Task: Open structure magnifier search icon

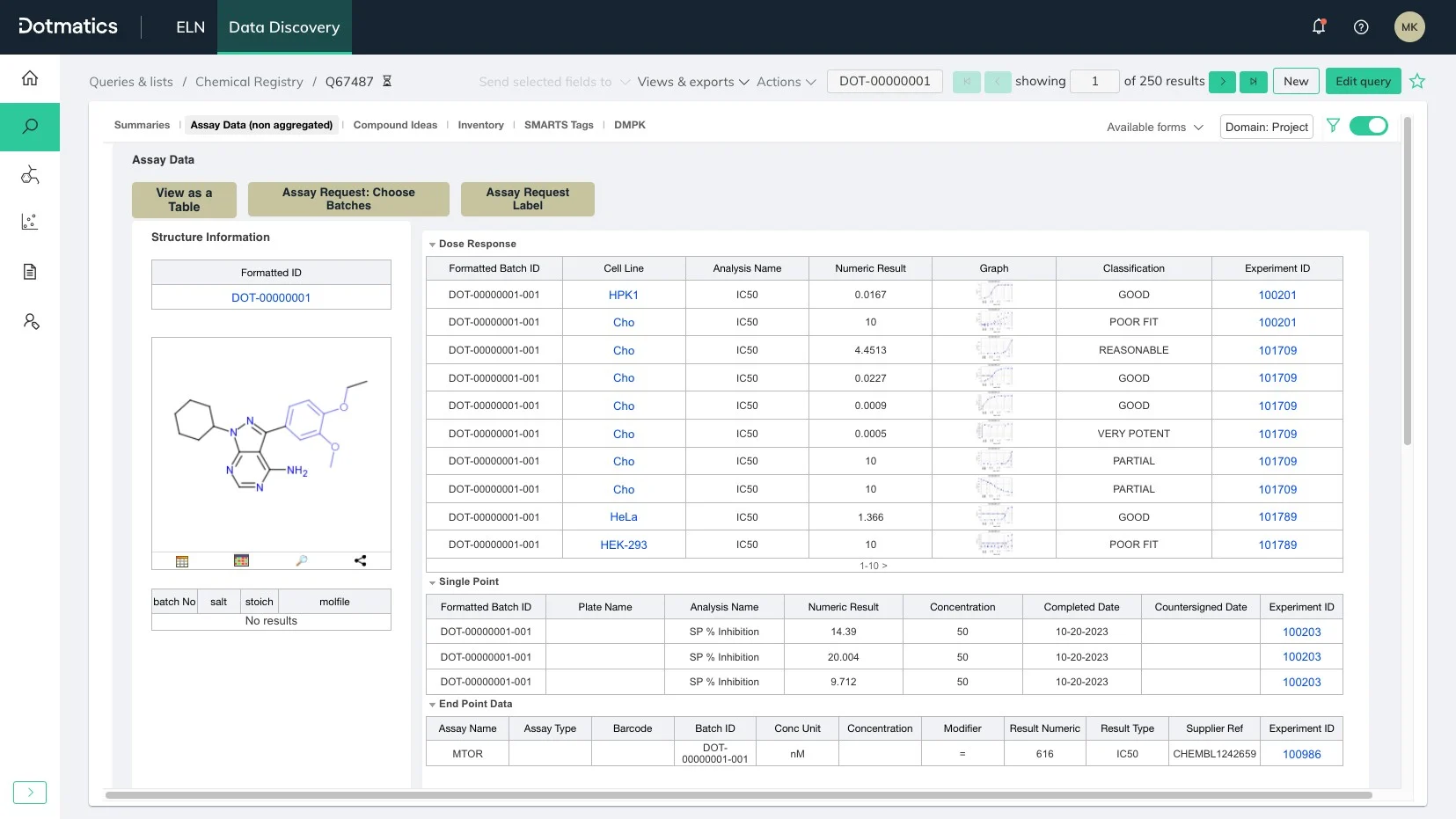Action: (x=302, y=560)
